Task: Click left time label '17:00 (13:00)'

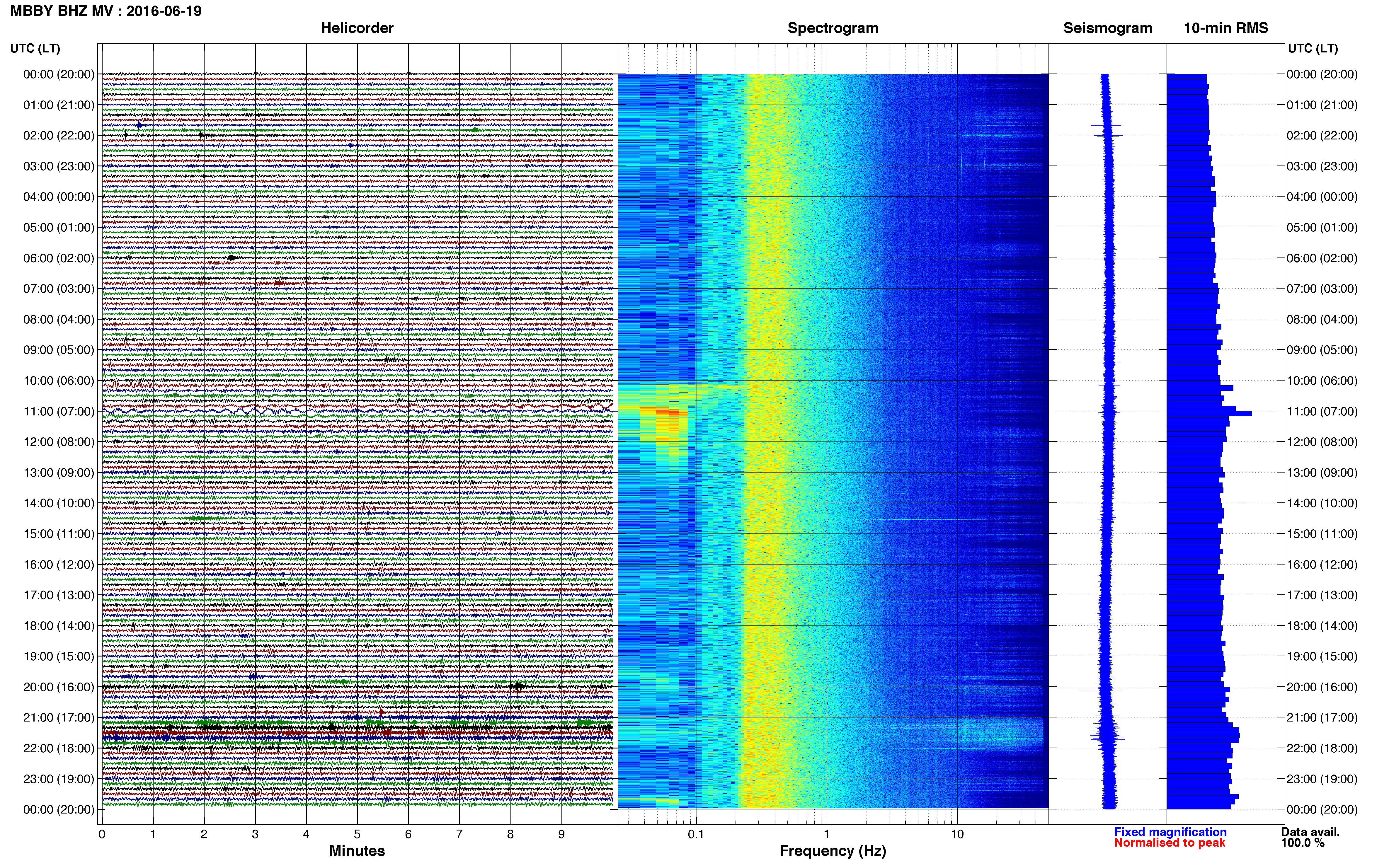Action: tap(59, 595)
